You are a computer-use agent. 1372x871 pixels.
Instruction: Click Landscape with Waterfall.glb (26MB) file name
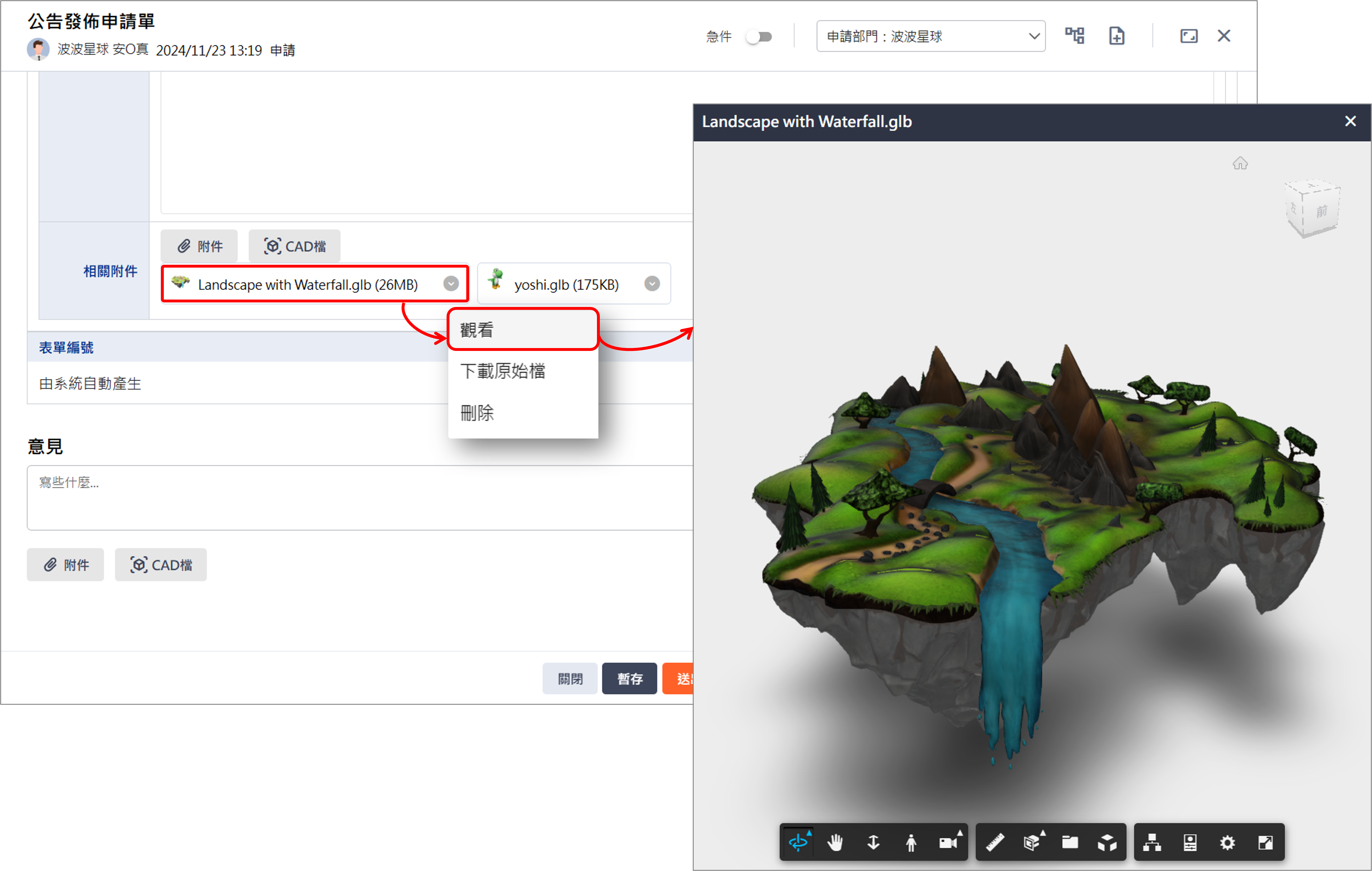click(x=308, y=284)
